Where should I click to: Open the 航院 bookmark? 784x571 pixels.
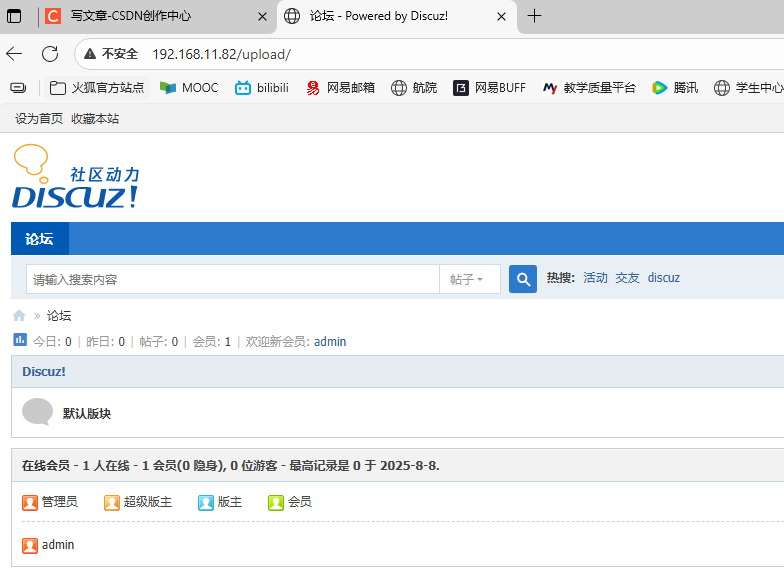coord(414,88)
